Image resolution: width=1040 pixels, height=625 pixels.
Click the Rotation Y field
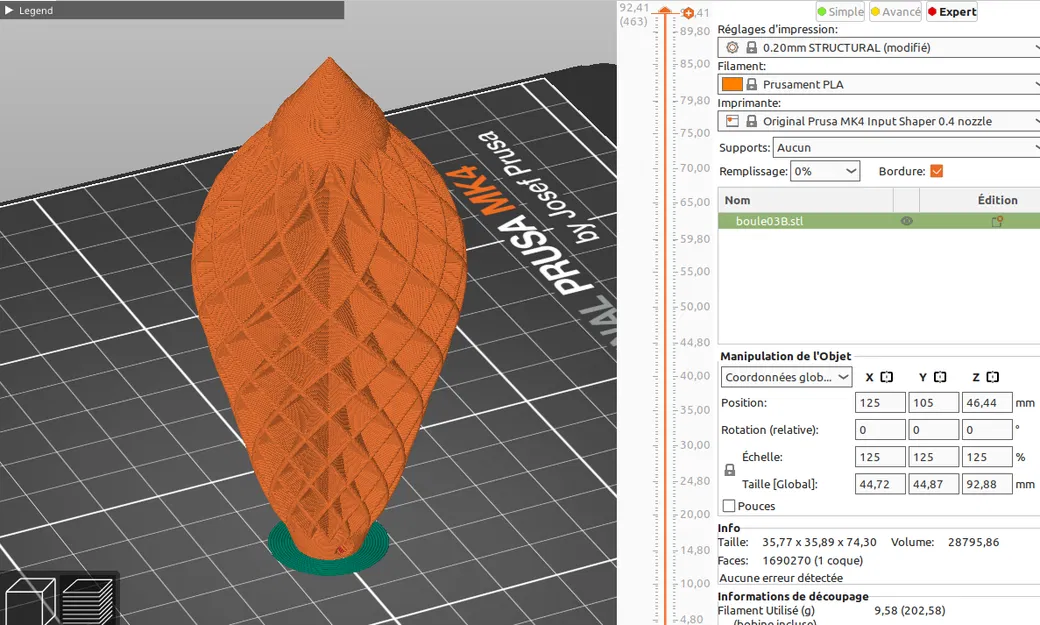pyautogui.click(x=933, y=430)
